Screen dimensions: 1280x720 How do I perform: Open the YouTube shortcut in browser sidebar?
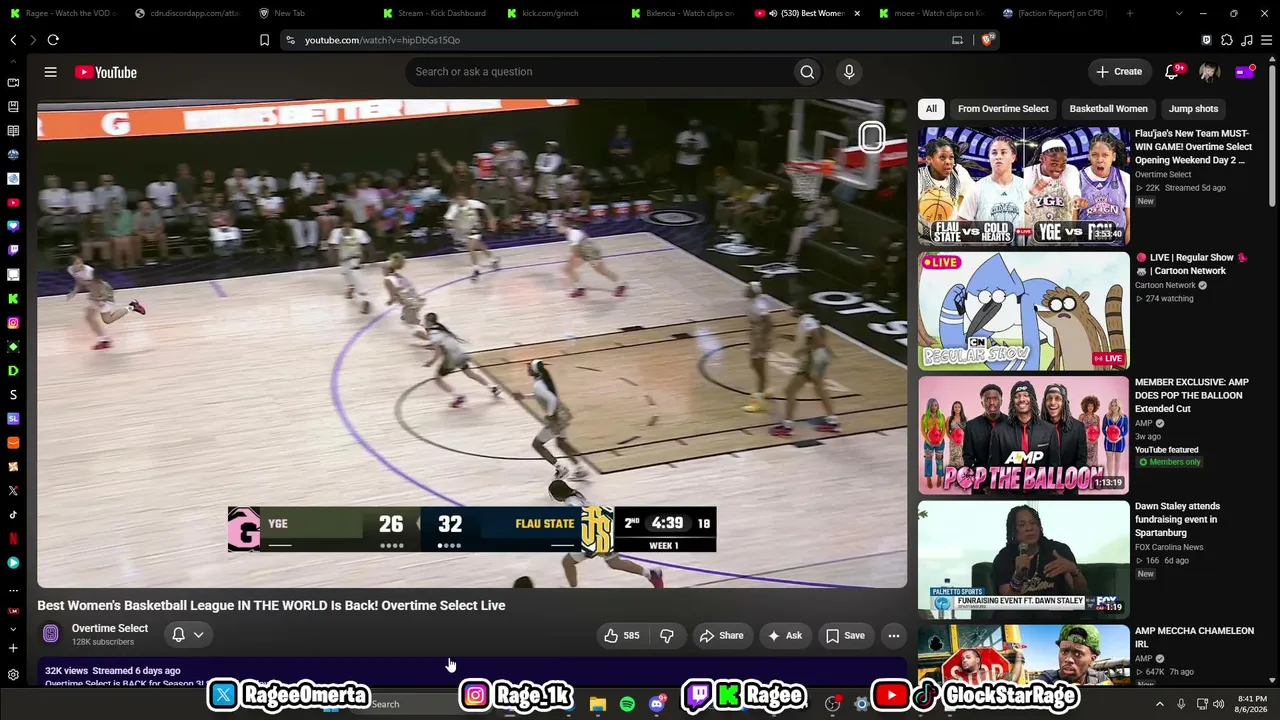click(x=13, y=202)
